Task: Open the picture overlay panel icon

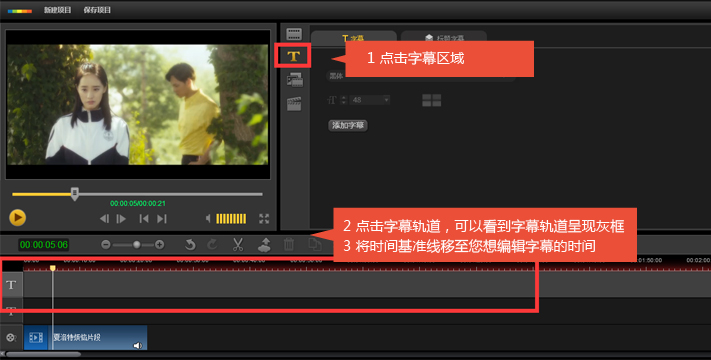Action: point(295,80)
